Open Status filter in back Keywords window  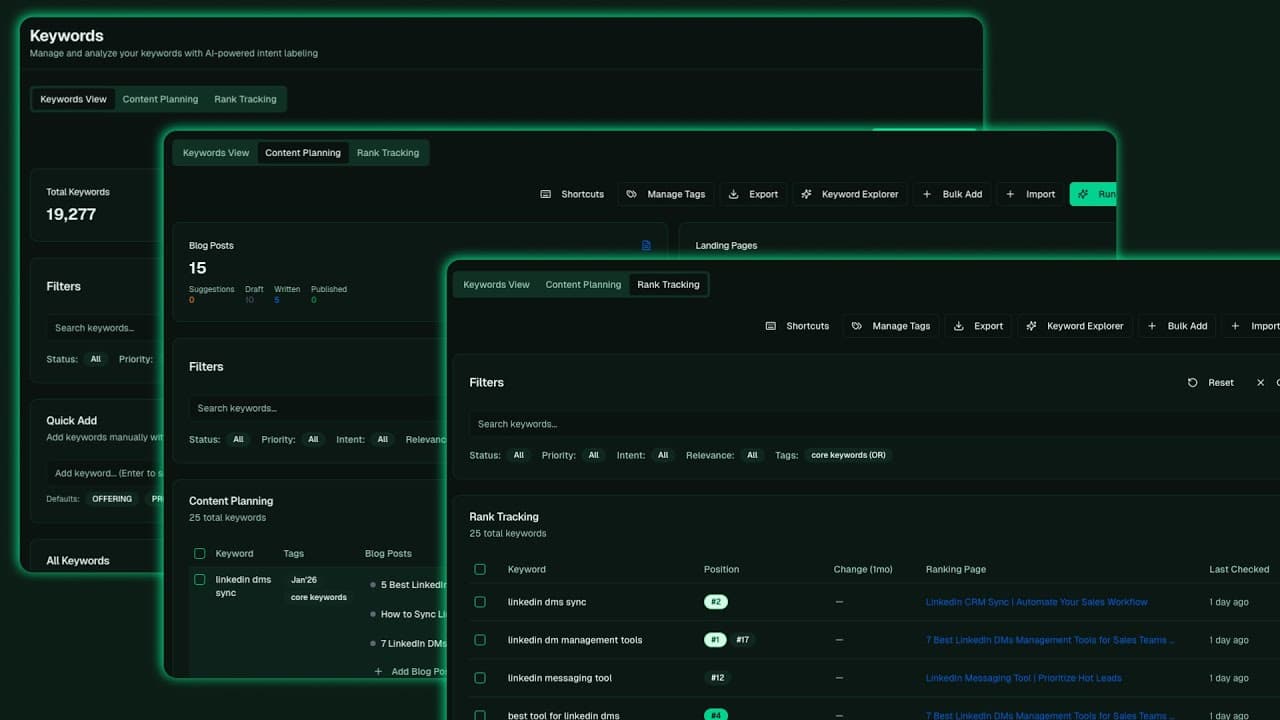click(95, 359)
